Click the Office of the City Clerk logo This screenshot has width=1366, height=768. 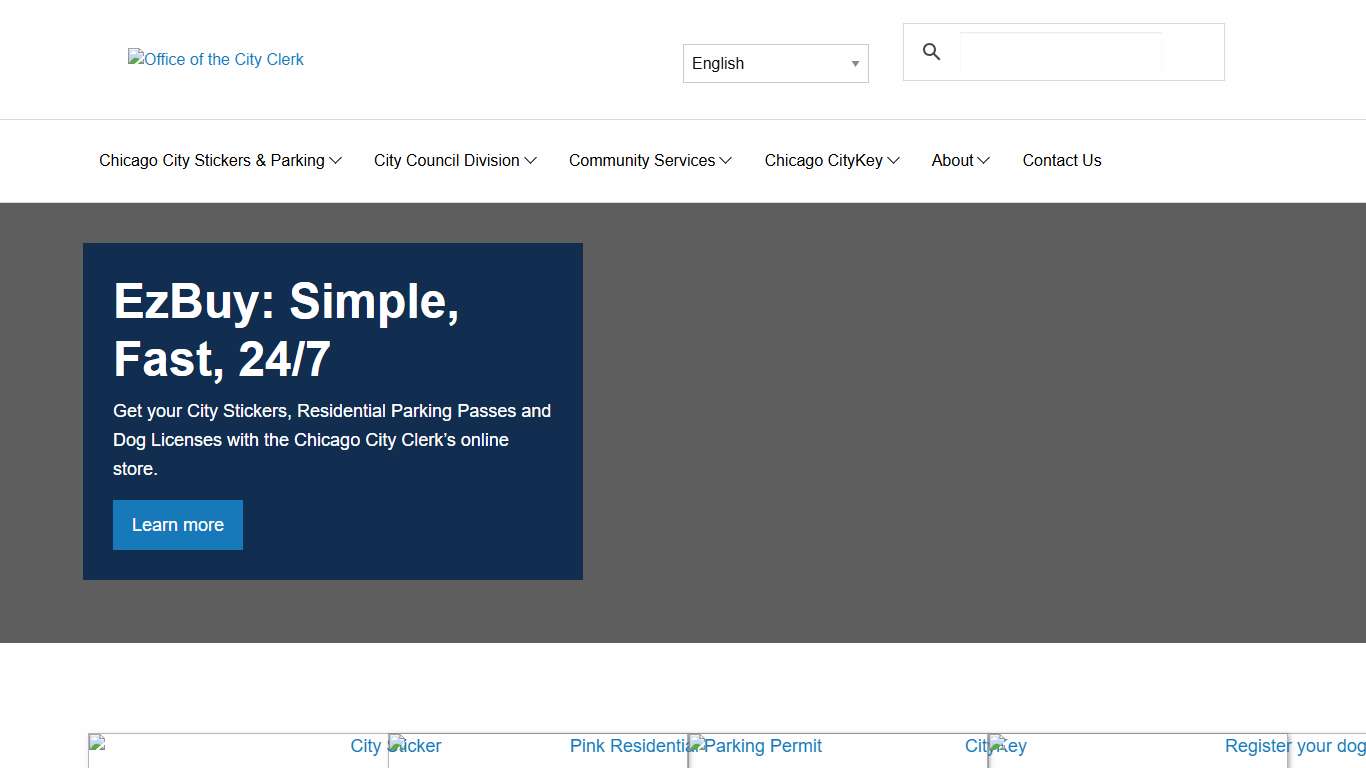[x=216, y=60]
